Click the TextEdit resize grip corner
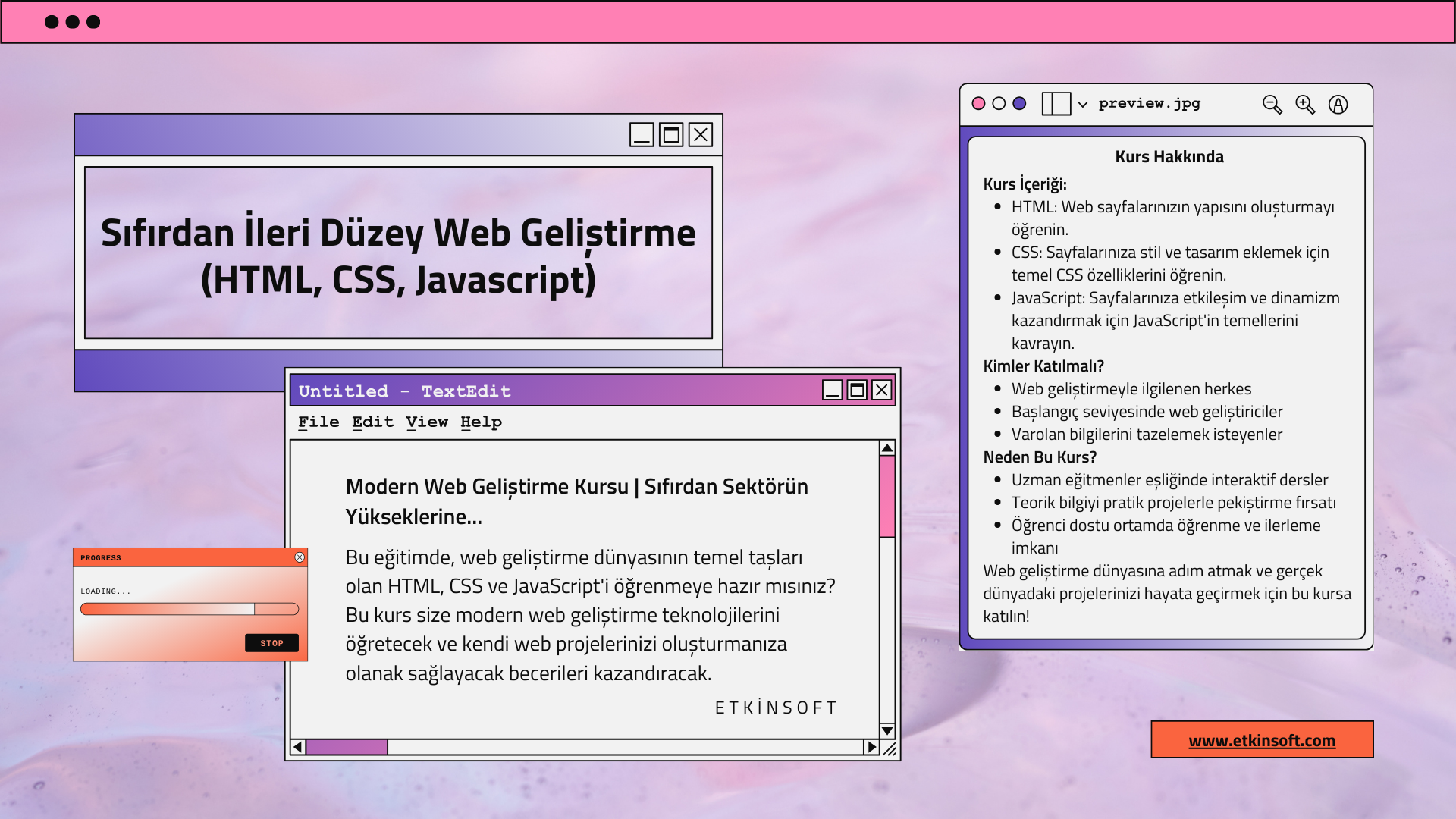Viewport: 1456px width, 819px height. click(889, 748)
